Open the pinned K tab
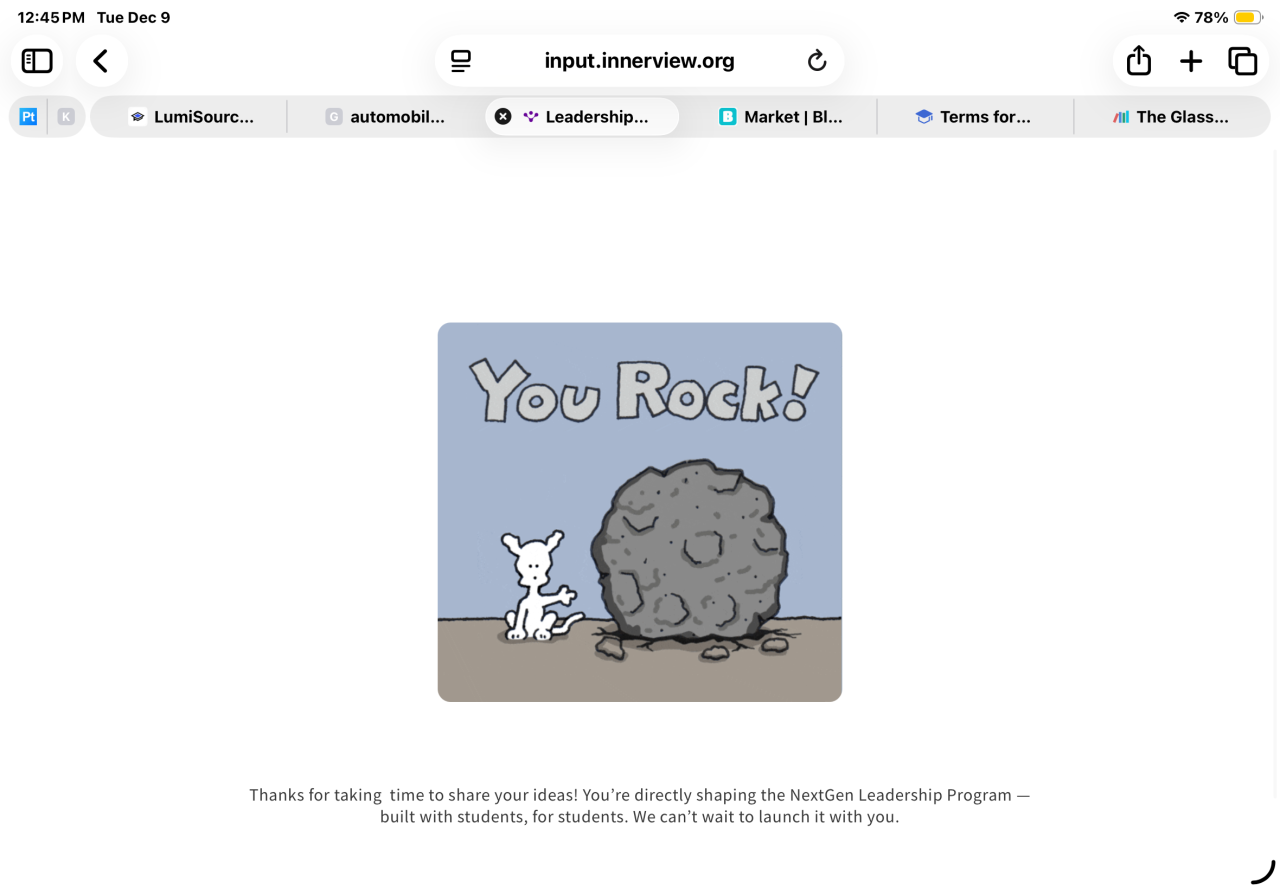 click(x=66, y=117)
